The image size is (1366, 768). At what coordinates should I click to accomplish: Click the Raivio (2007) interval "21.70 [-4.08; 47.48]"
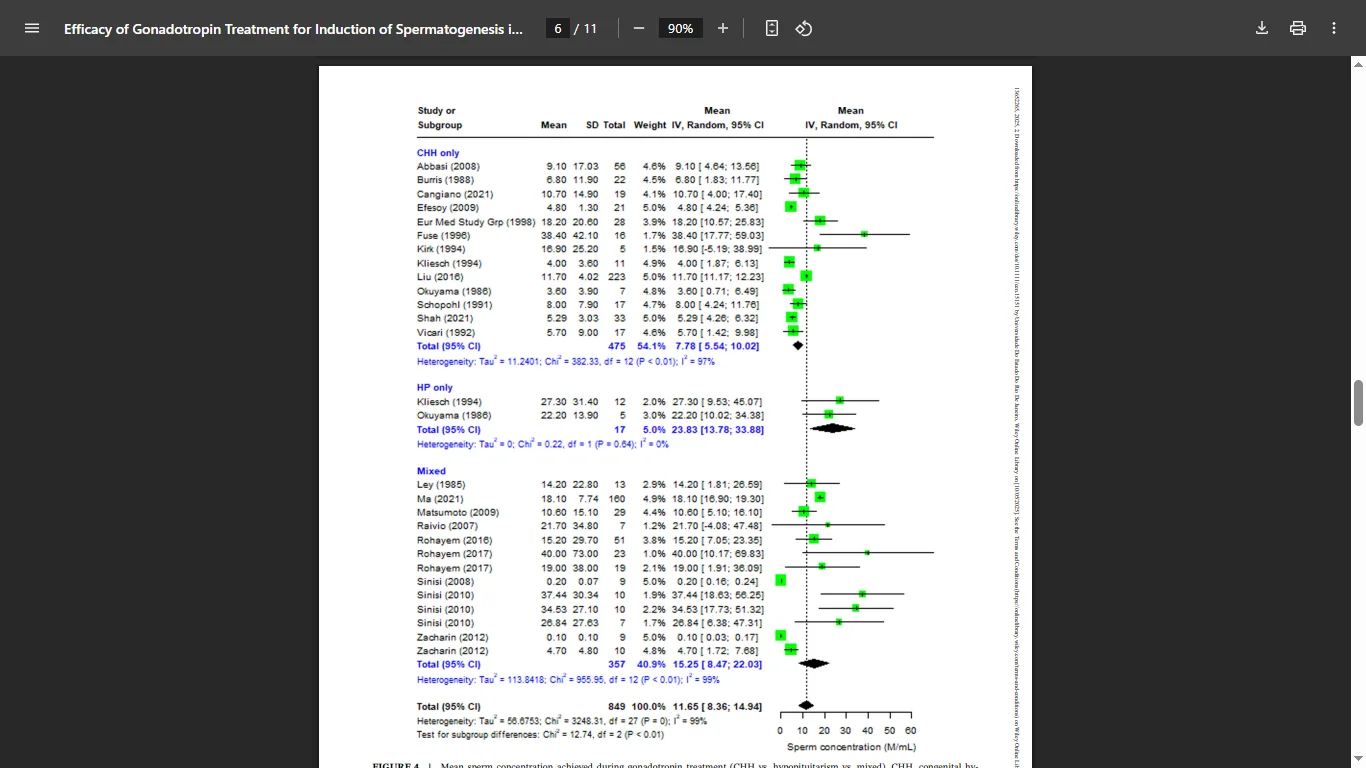coord(717,526)
